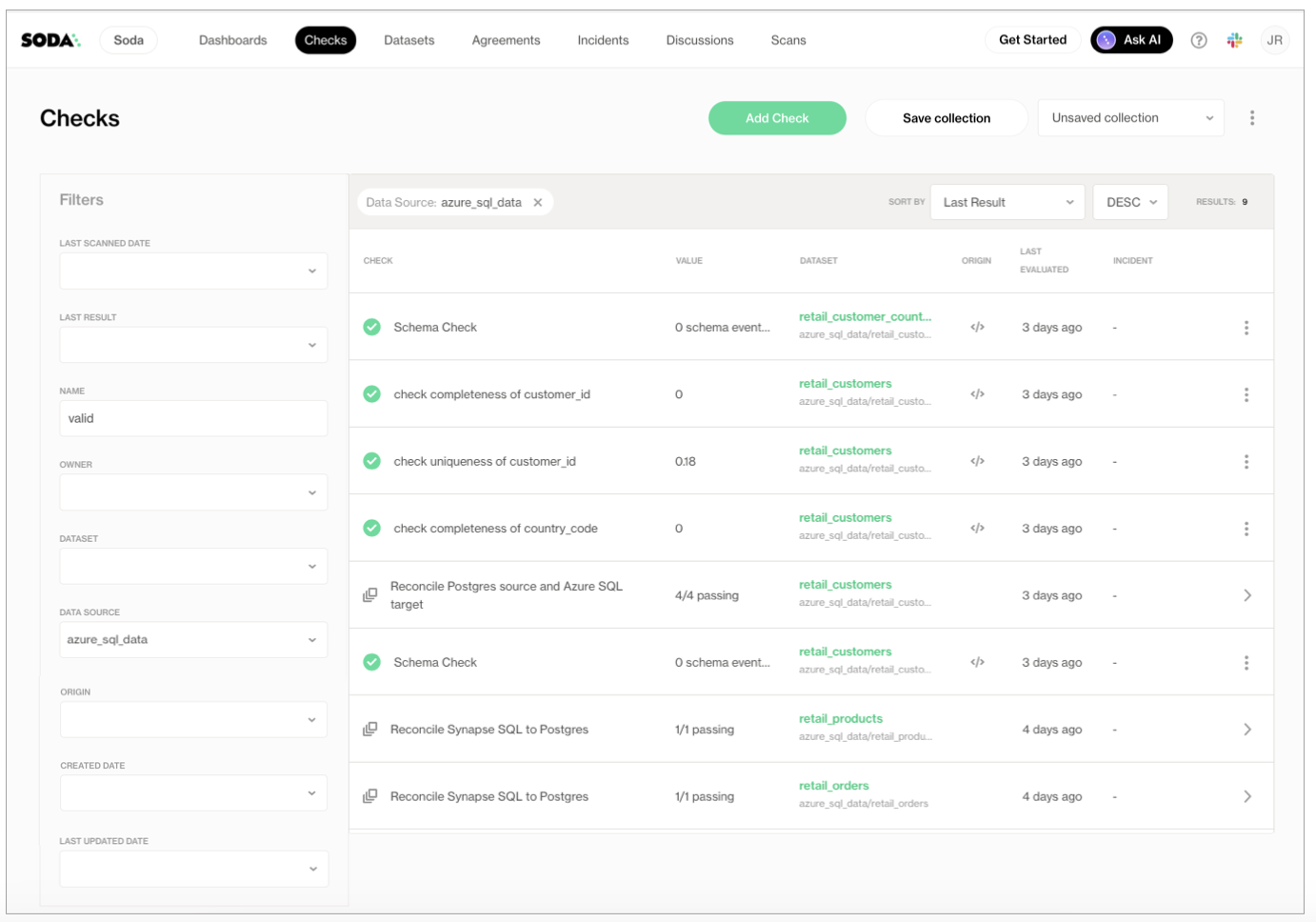Open page options kebab next to Unsaved collection

pos(1251,118)
